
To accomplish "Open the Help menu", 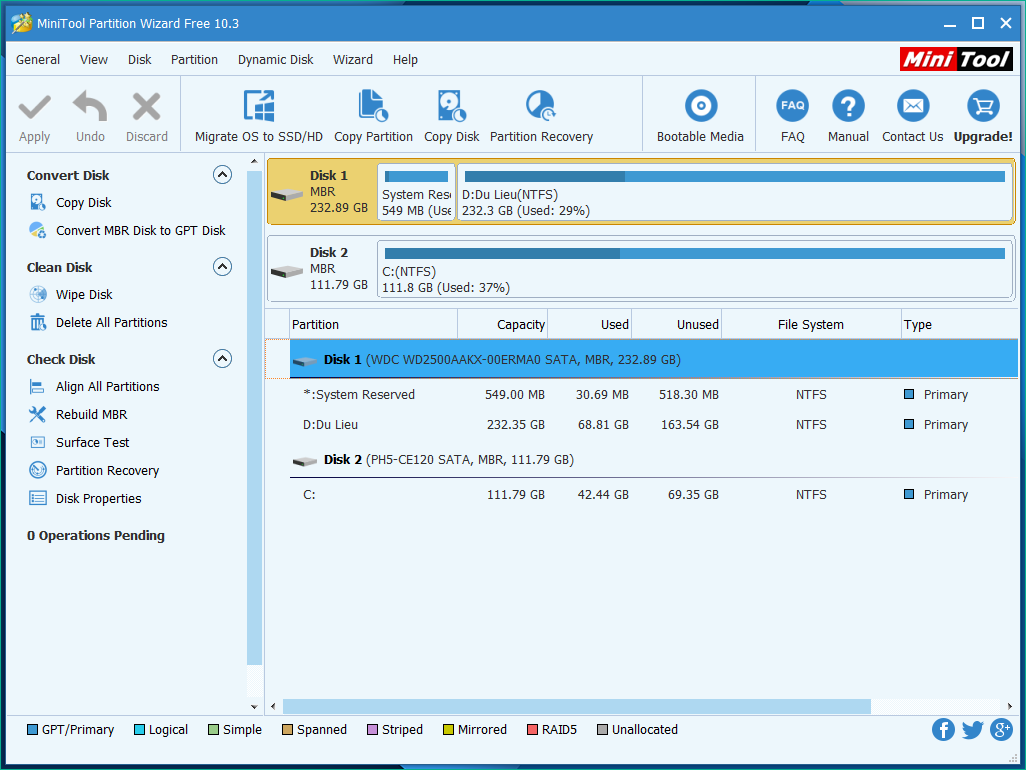I will click(x=405, y=60).
